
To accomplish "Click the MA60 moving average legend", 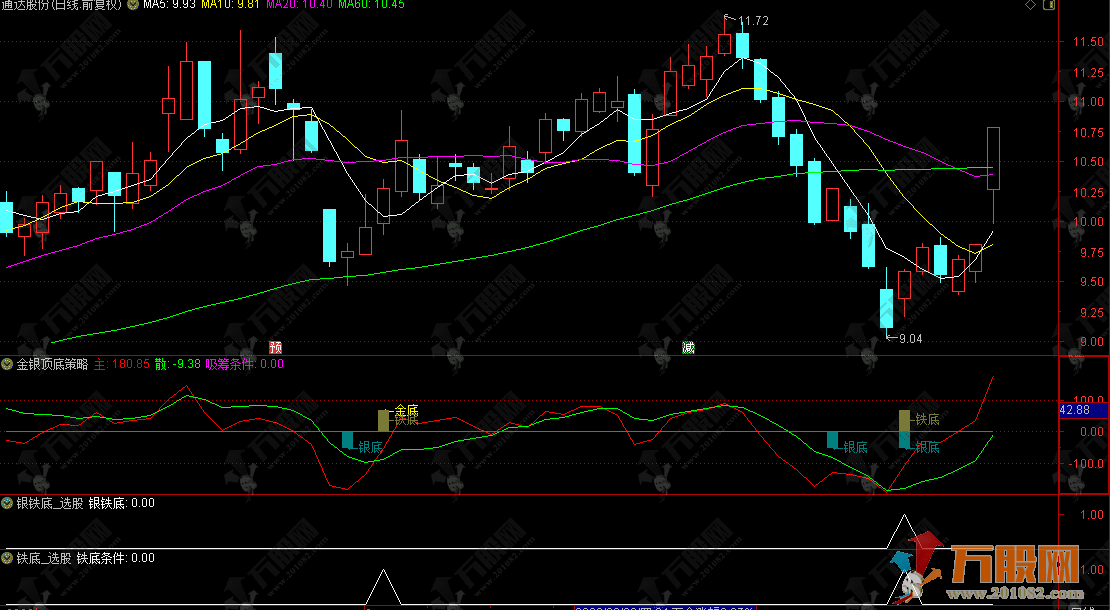I will tap(357, 5).
